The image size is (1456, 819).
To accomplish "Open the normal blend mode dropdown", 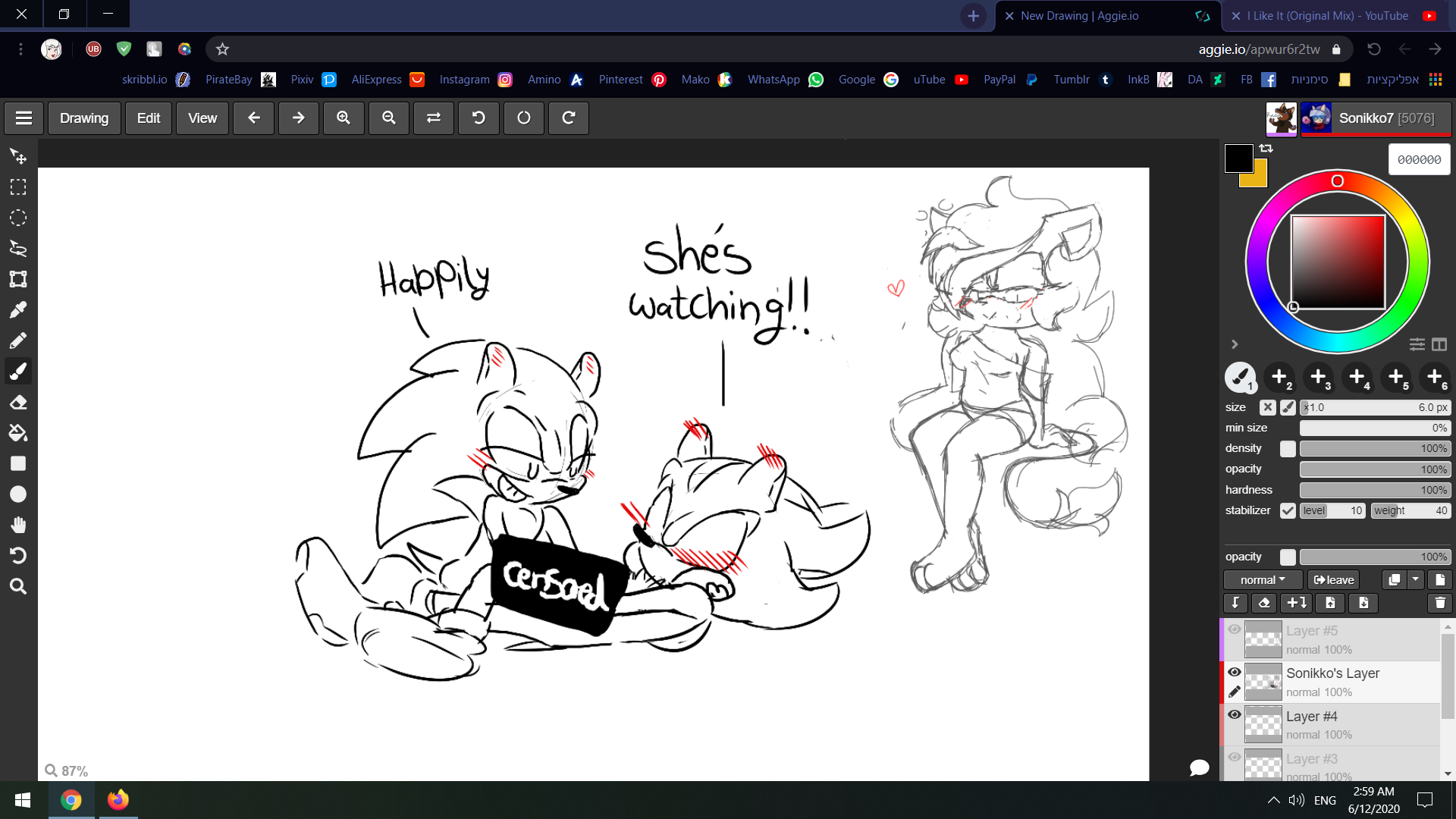I will coord(1263,580).
